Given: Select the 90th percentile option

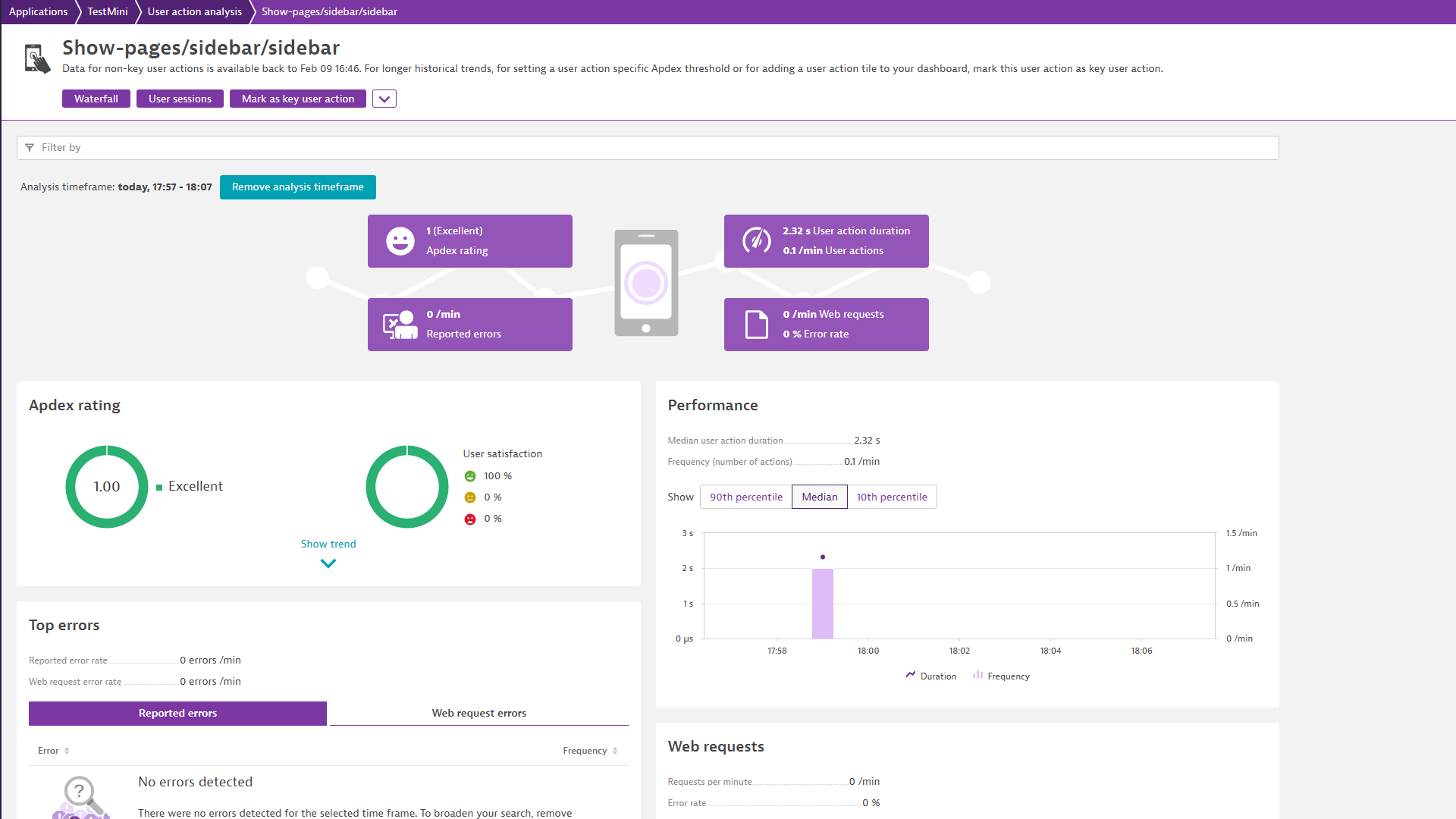Looking at the screenshot, I should point(745,497).
